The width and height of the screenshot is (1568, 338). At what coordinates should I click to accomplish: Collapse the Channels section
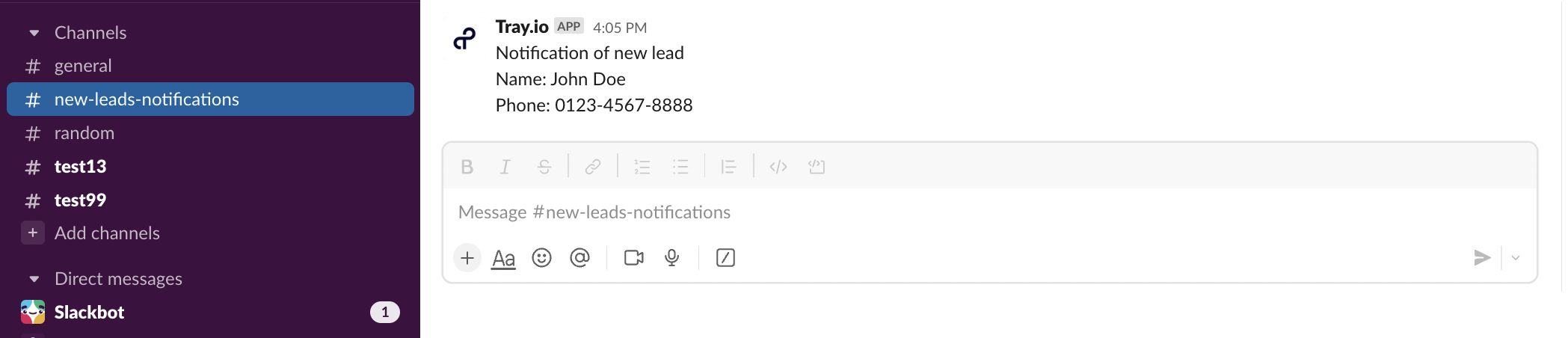pos(34,33)
